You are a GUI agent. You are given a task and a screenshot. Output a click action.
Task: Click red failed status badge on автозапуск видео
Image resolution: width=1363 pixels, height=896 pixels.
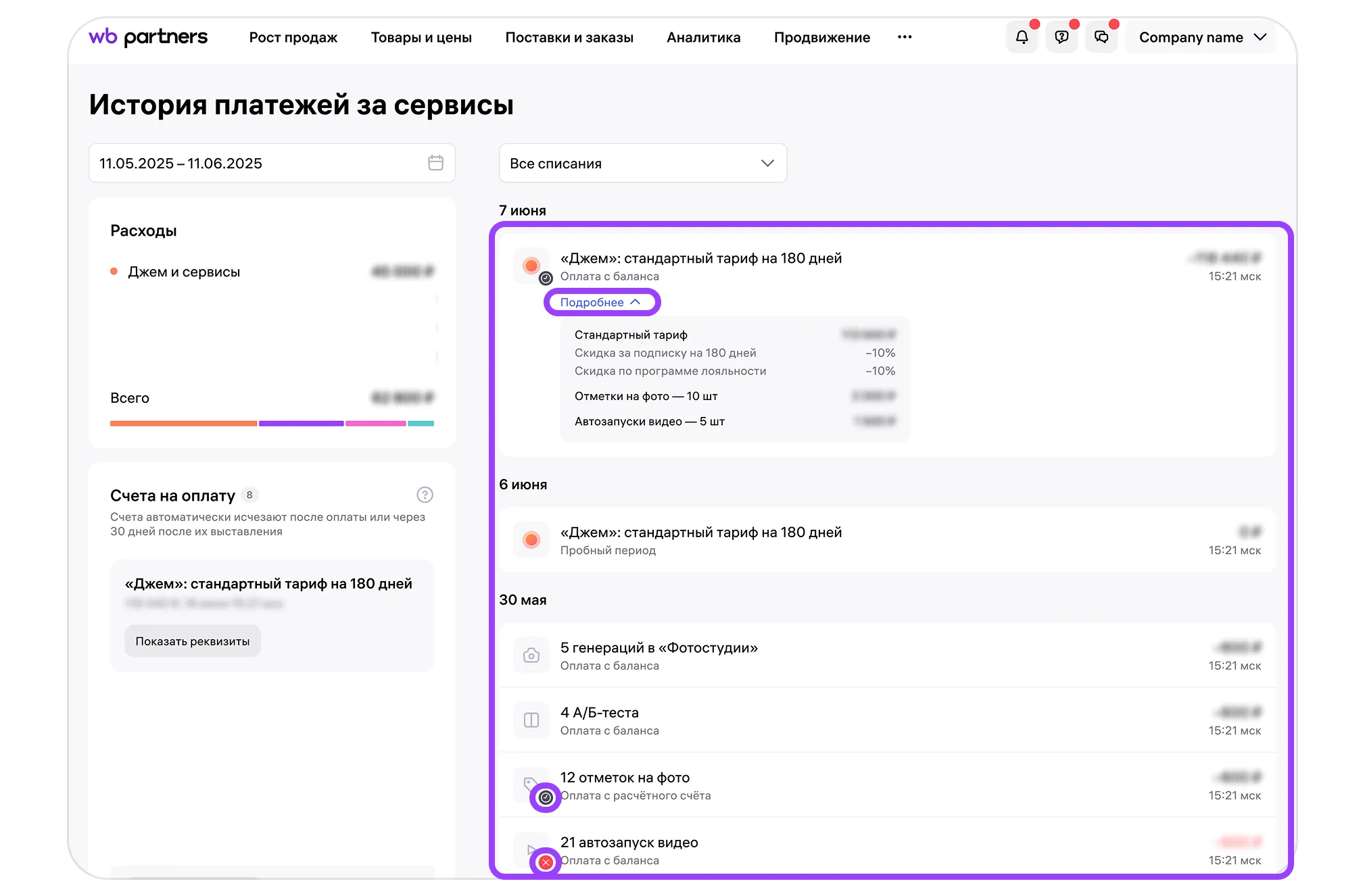coord(546,862)
